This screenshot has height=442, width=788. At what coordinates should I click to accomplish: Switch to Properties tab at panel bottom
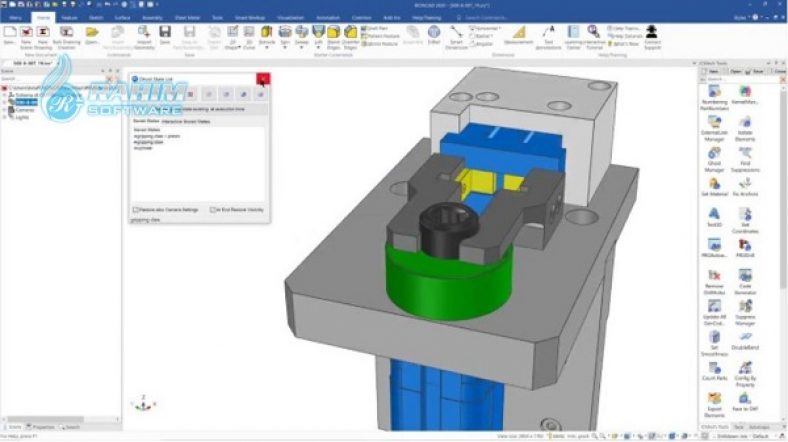[41, 427]
